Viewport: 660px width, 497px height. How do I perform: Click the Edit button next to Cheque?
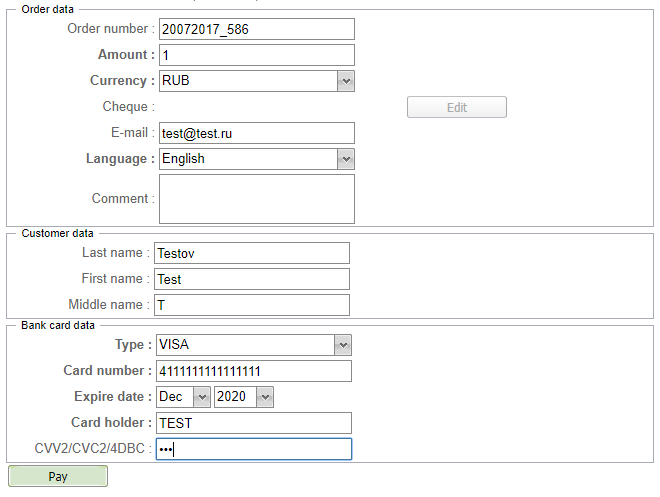456,107
